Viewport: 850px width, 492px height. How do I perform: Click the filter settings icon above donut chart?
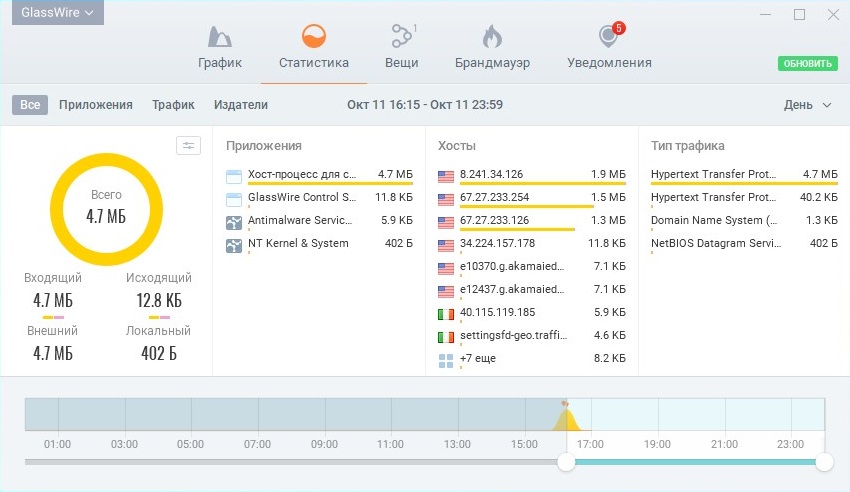(188, 146)
